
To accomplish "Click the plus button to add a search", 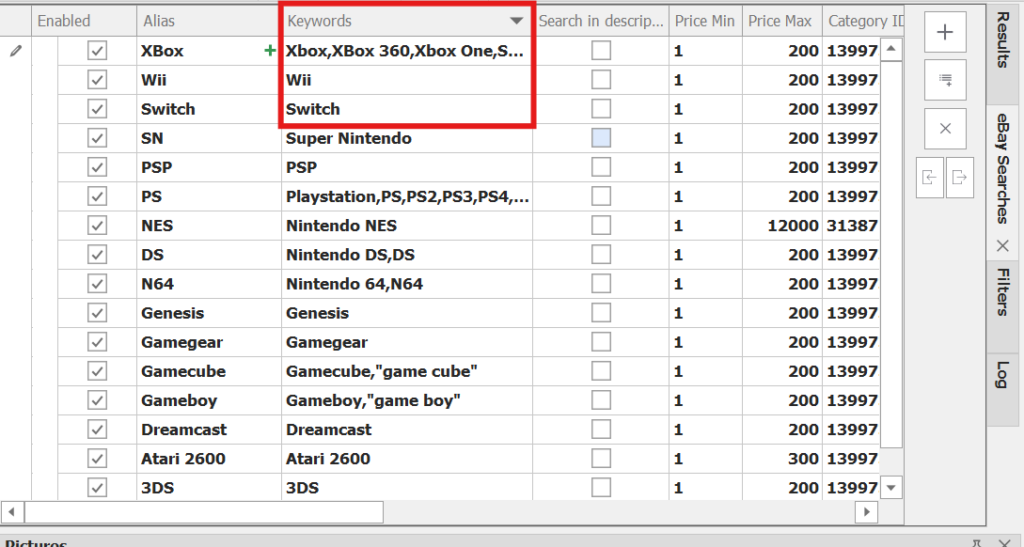I will pos(945,32).
